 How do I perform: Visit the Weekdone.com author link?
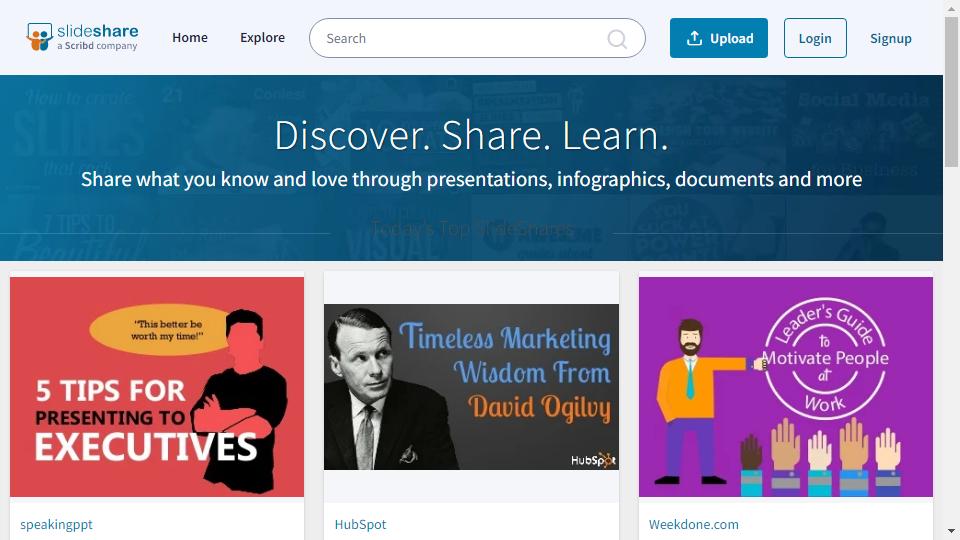(x=694, y=525)
